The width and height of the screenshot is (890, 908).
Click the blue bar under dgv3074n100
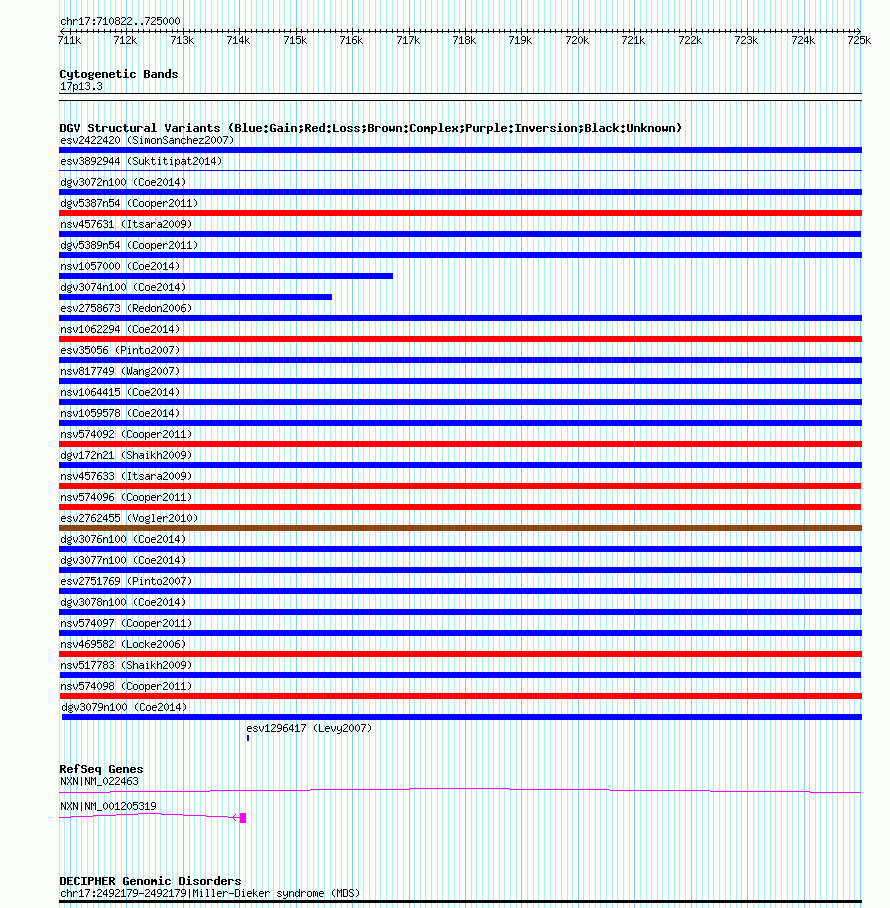tap(196, 297)
